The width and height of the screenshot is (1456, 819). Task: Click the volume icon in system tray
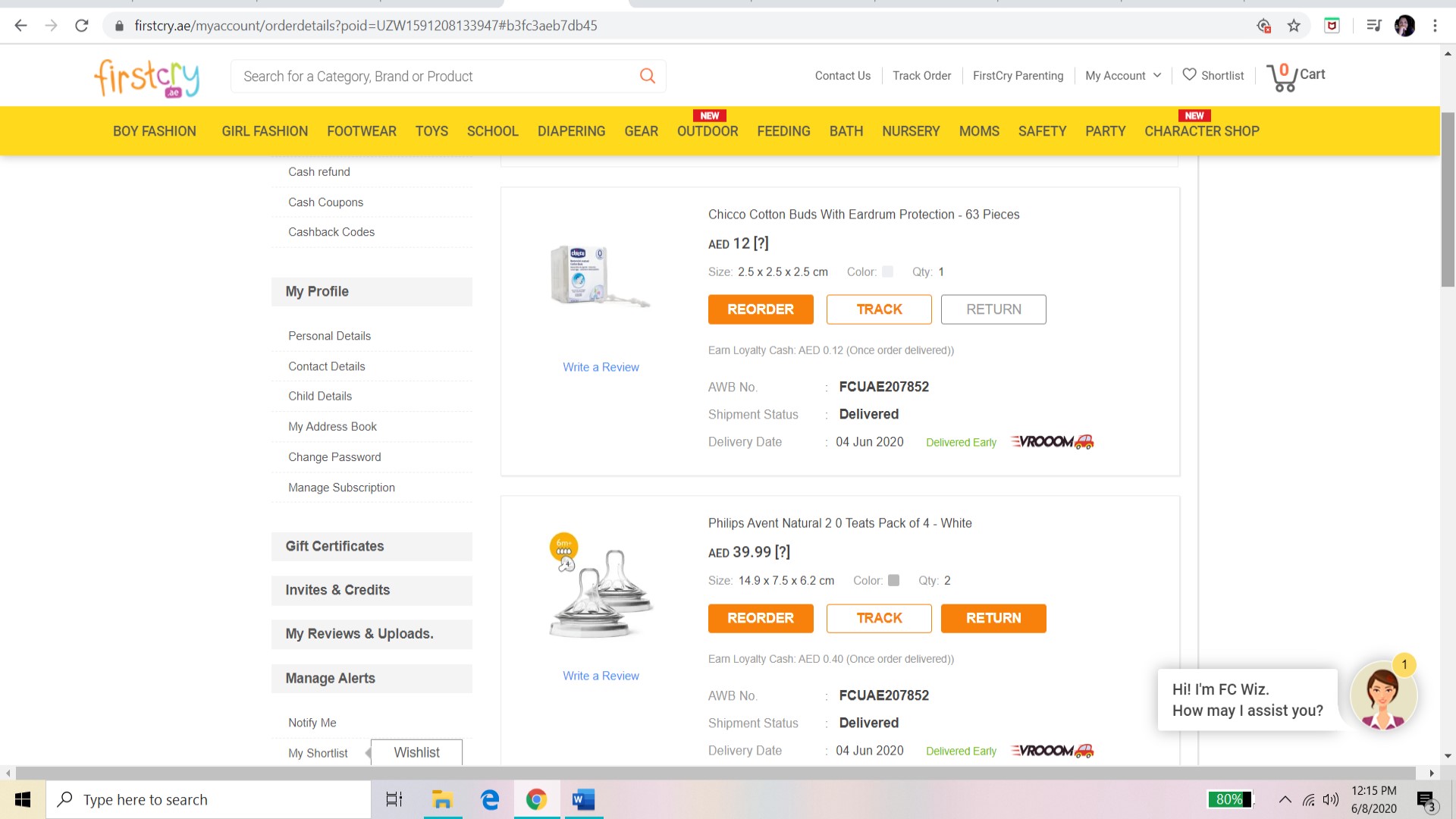[1331, 799]
